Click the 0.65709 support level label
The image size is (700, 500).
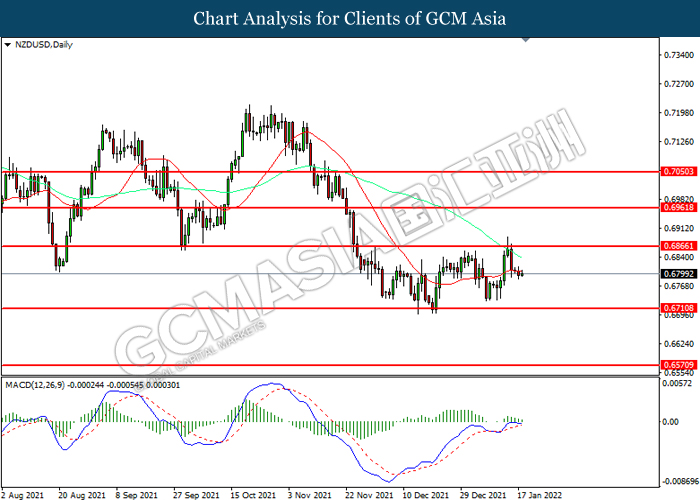679,365
